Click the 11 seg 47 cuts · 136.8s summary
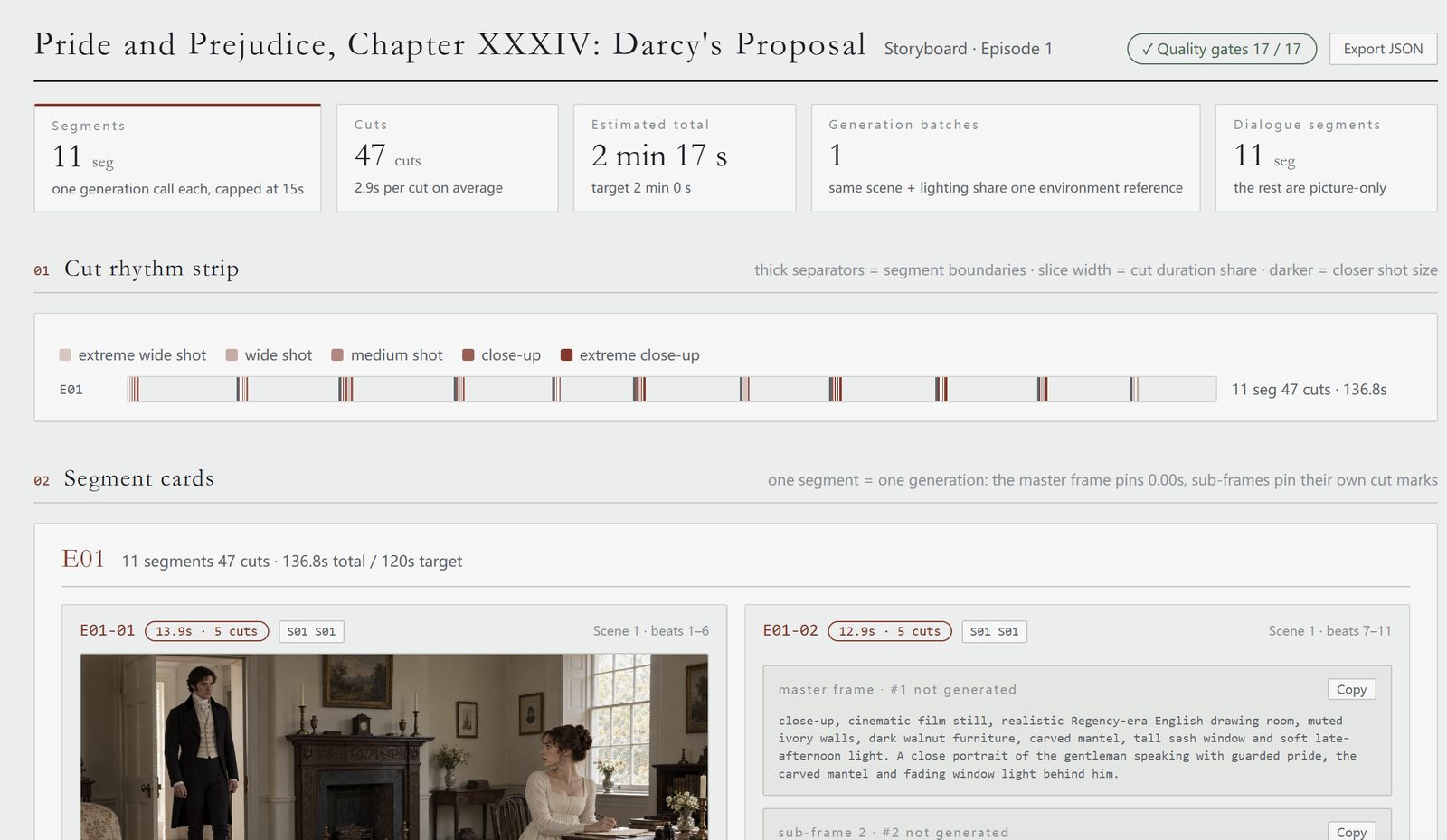 1309,390
